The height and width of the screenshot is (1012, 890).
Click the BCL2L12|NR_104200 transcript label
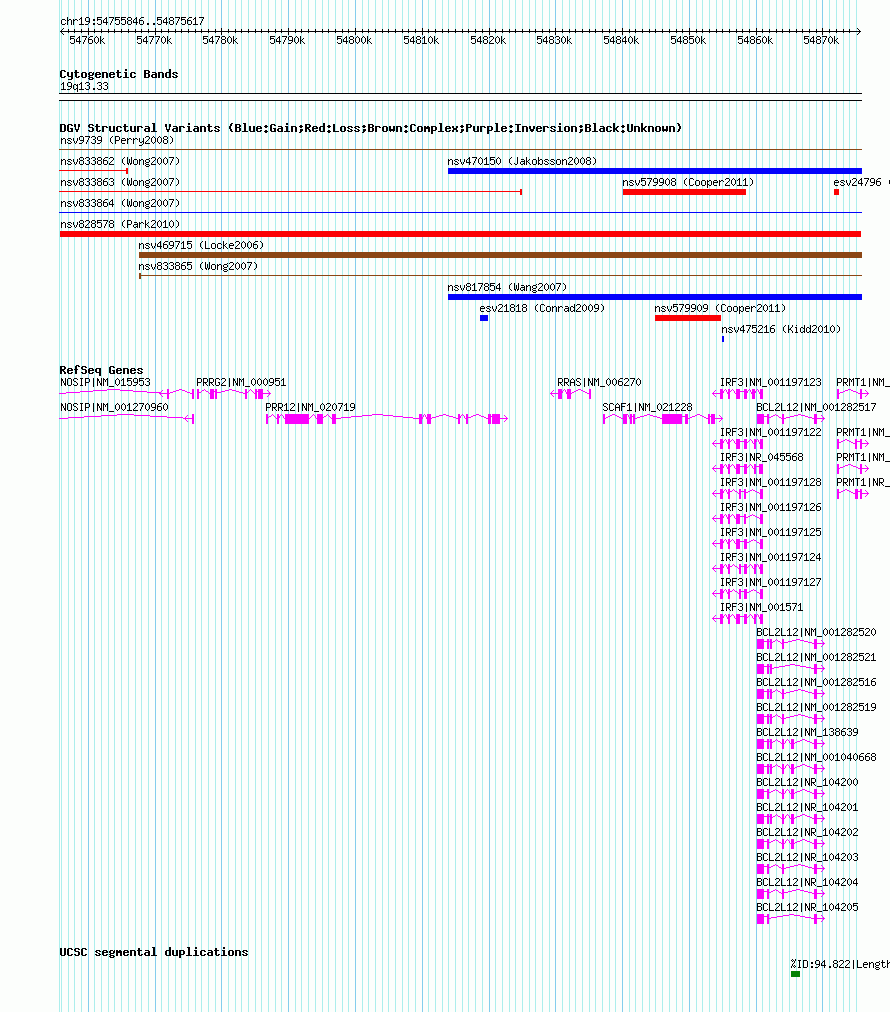(x=807, y=782)
